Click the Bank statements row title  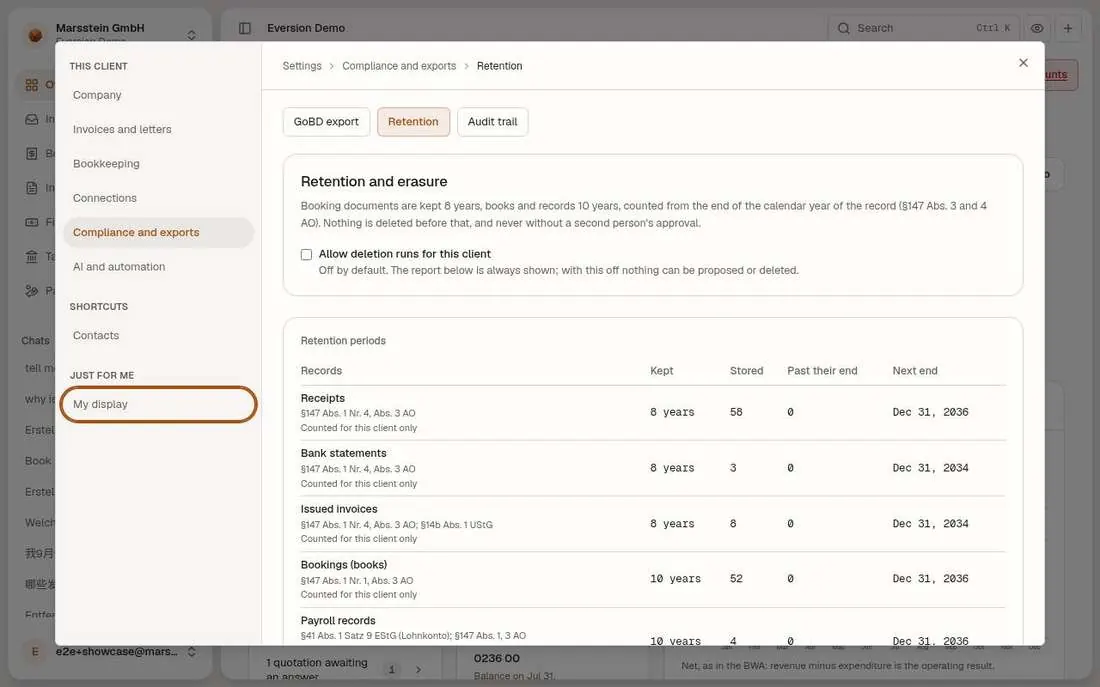tap(344, 453)
